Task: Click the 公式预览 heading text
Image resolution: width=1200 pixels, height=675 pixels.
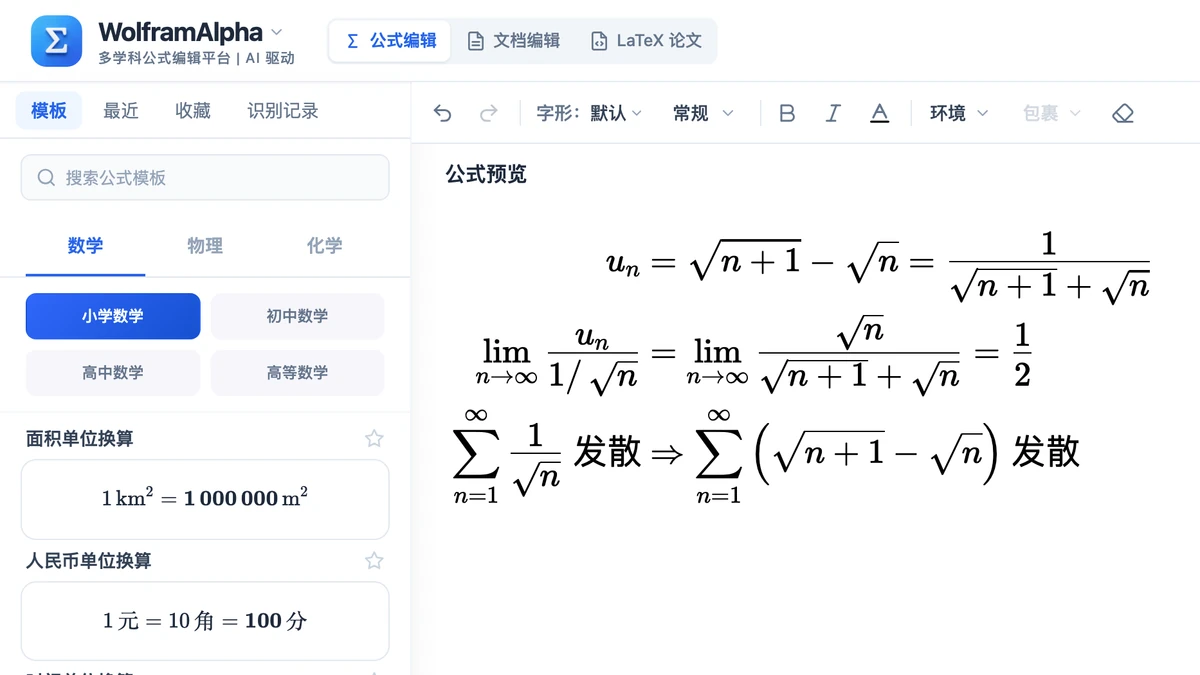Action: tap(486, 174)
